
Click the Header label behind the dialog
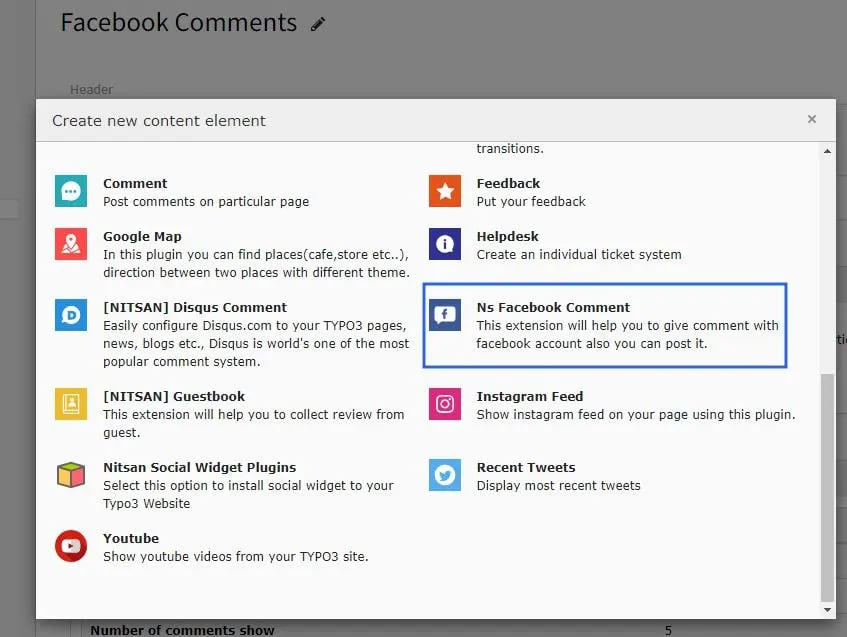click(x=91, y=90)
